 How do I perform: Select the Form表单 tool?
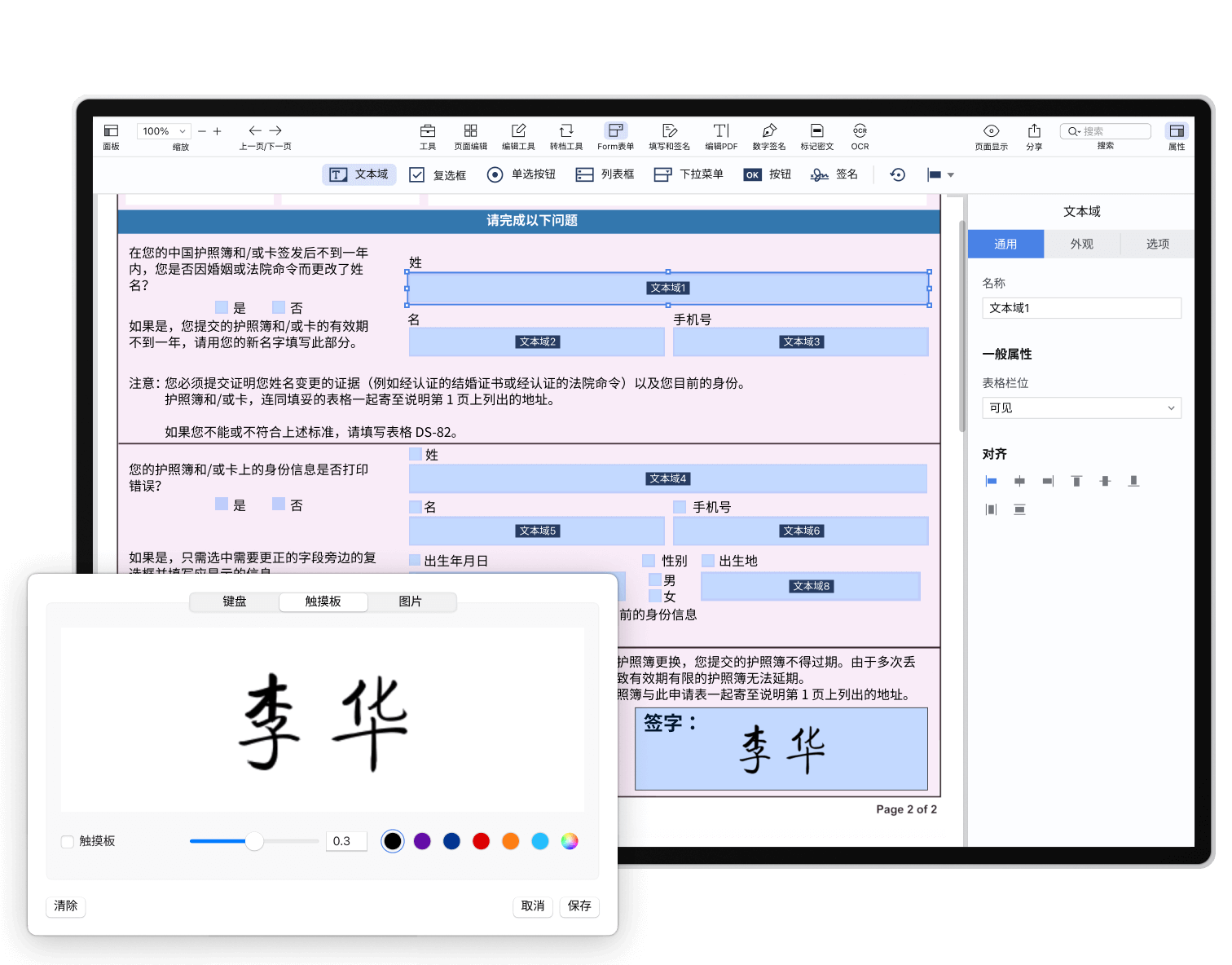coord(615,131)
